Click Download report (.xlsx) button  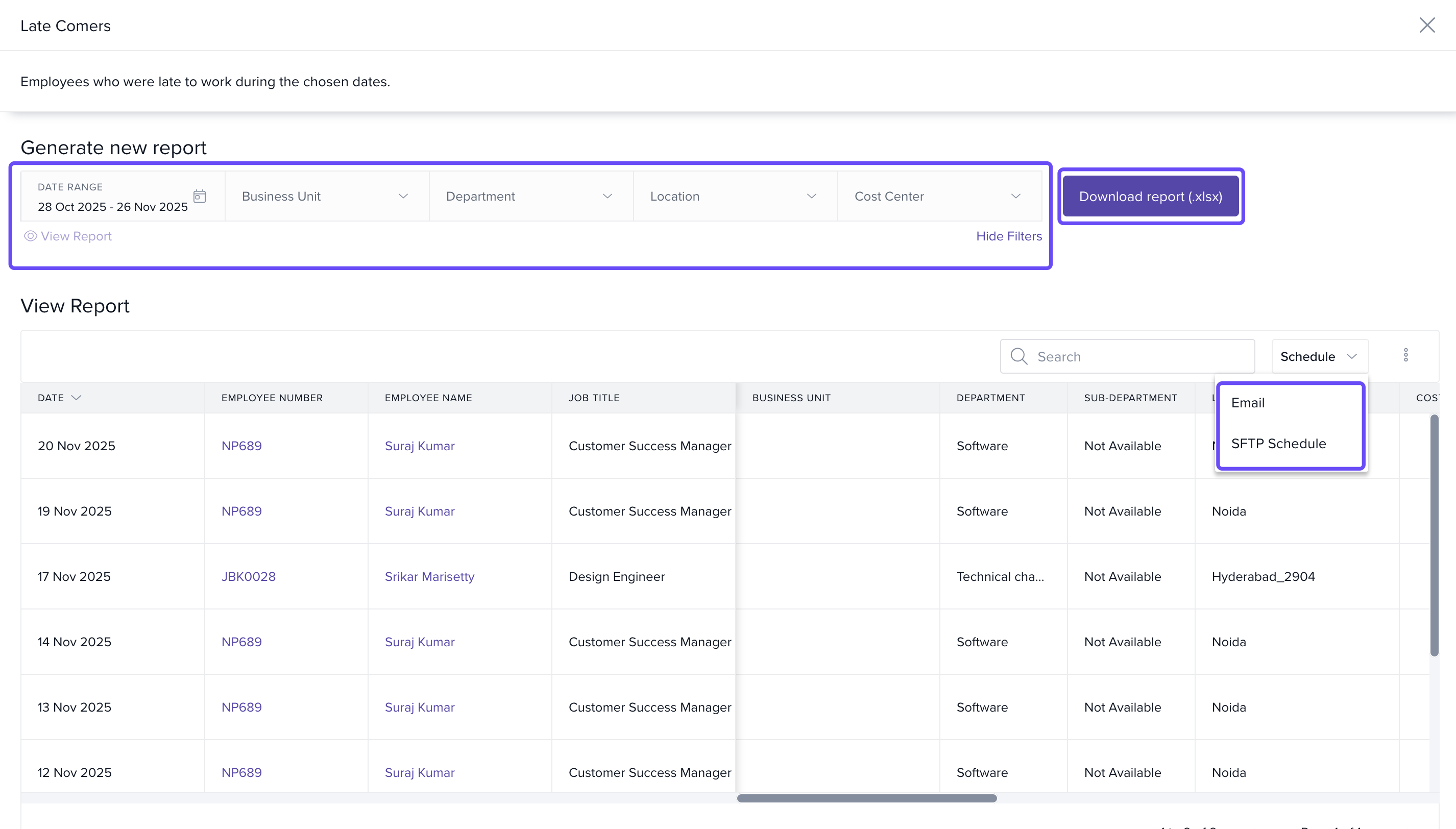1150,197
